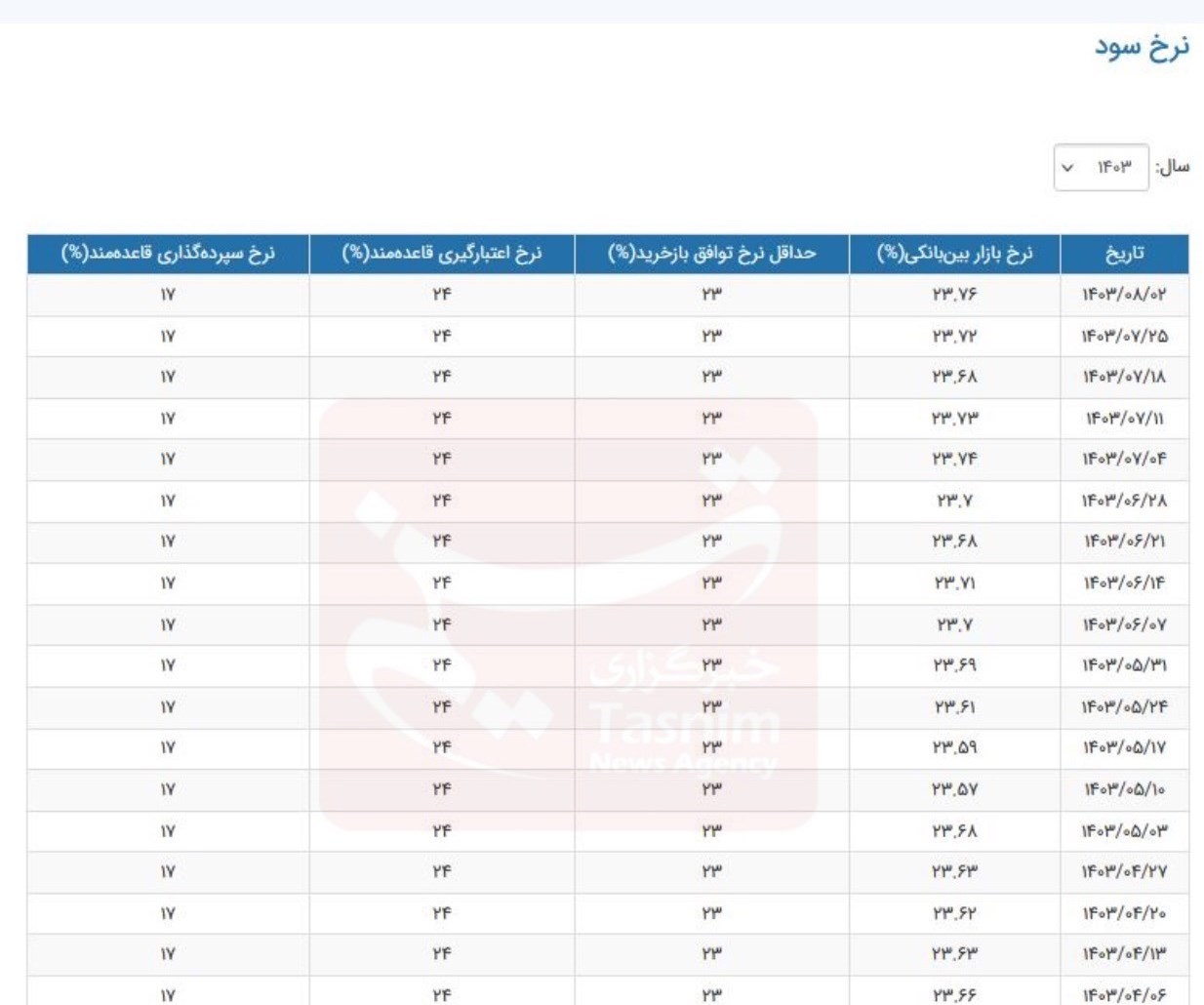Click the 'تاریخ' date column header
The height and width of the screenshot is (1005, 1204).
click(1124, 254)
